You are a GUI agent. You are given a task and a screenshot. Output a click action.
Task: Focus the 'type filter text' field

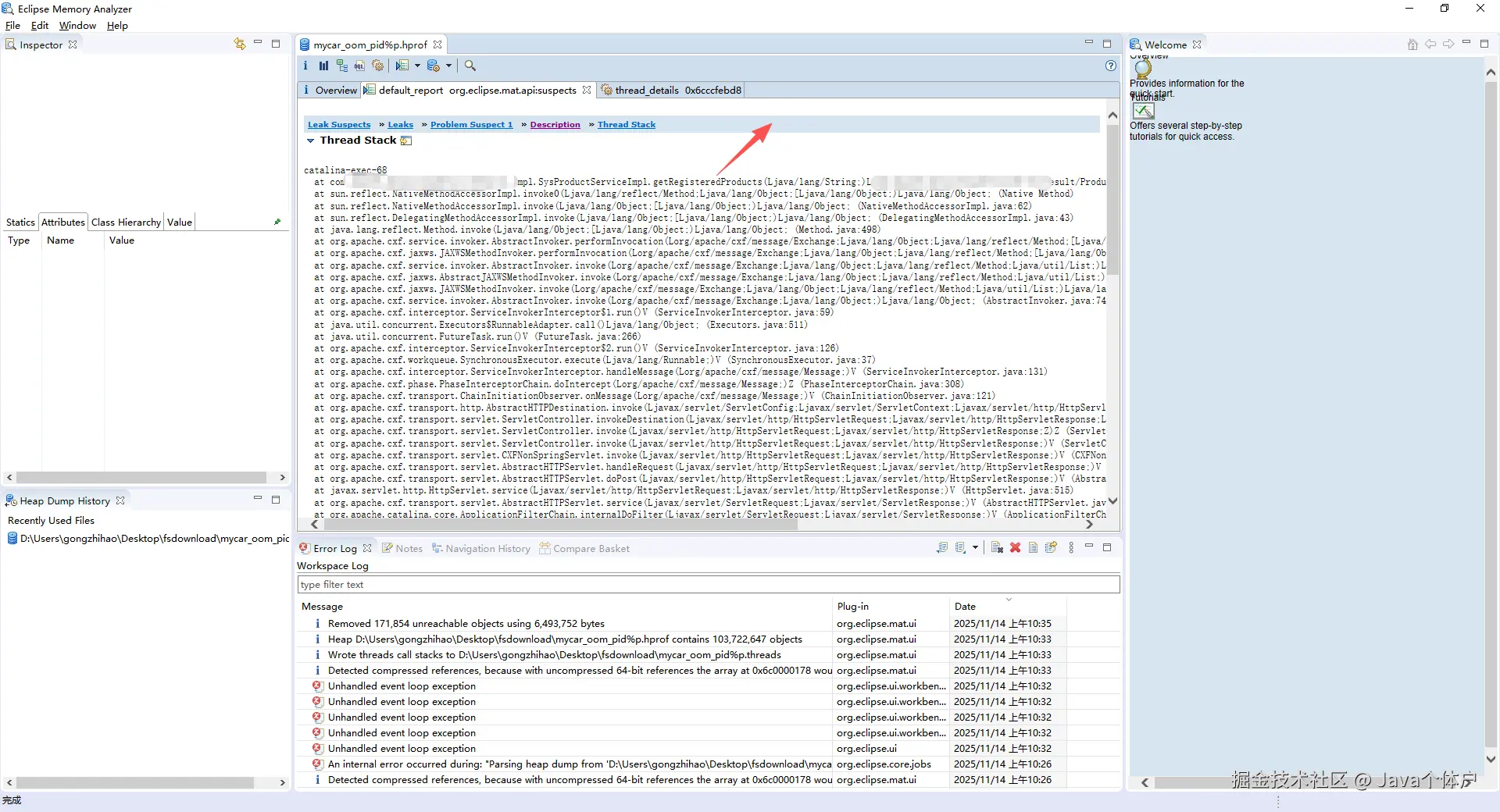pos(709,585)
